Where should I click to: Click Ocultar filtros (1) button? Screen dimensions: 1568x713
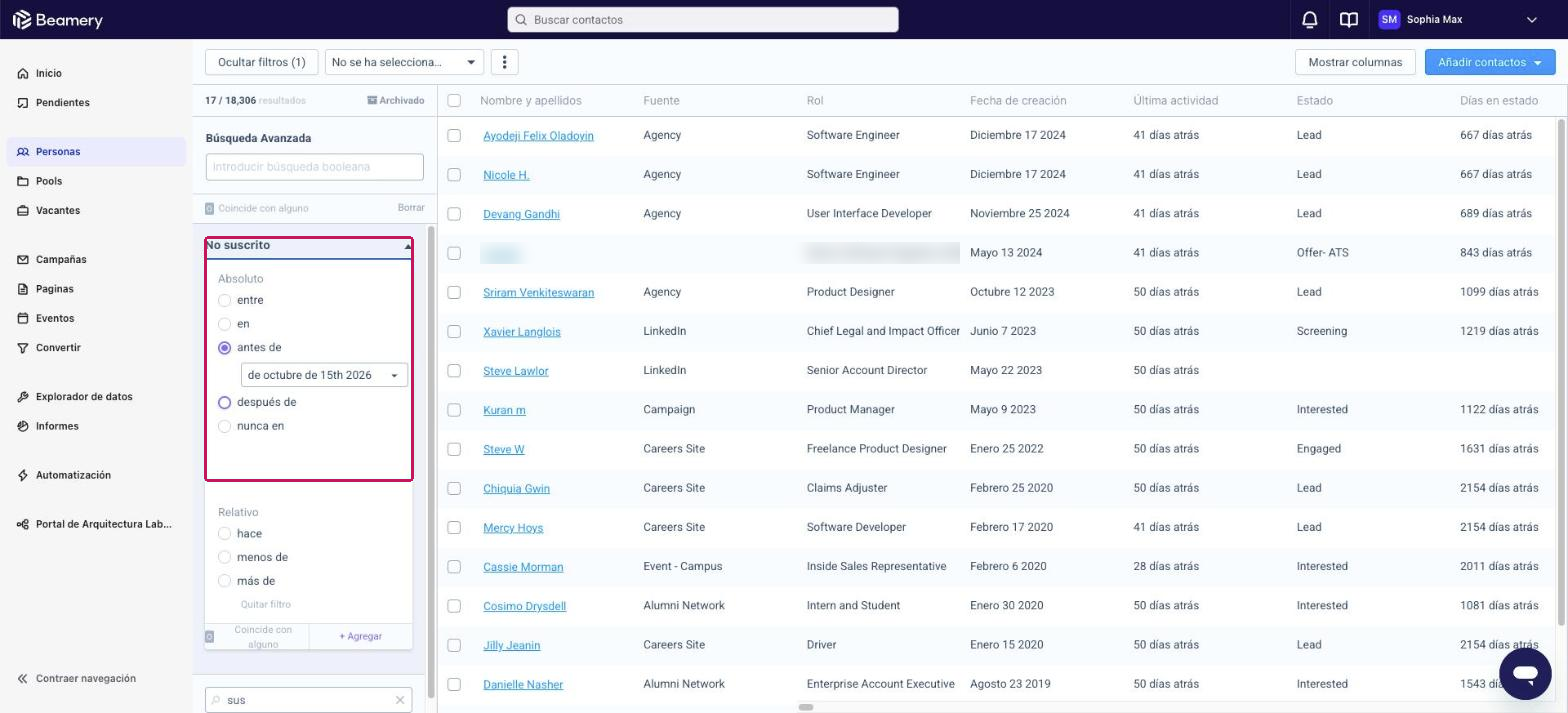pyautogui.click(x=262, y=62)
